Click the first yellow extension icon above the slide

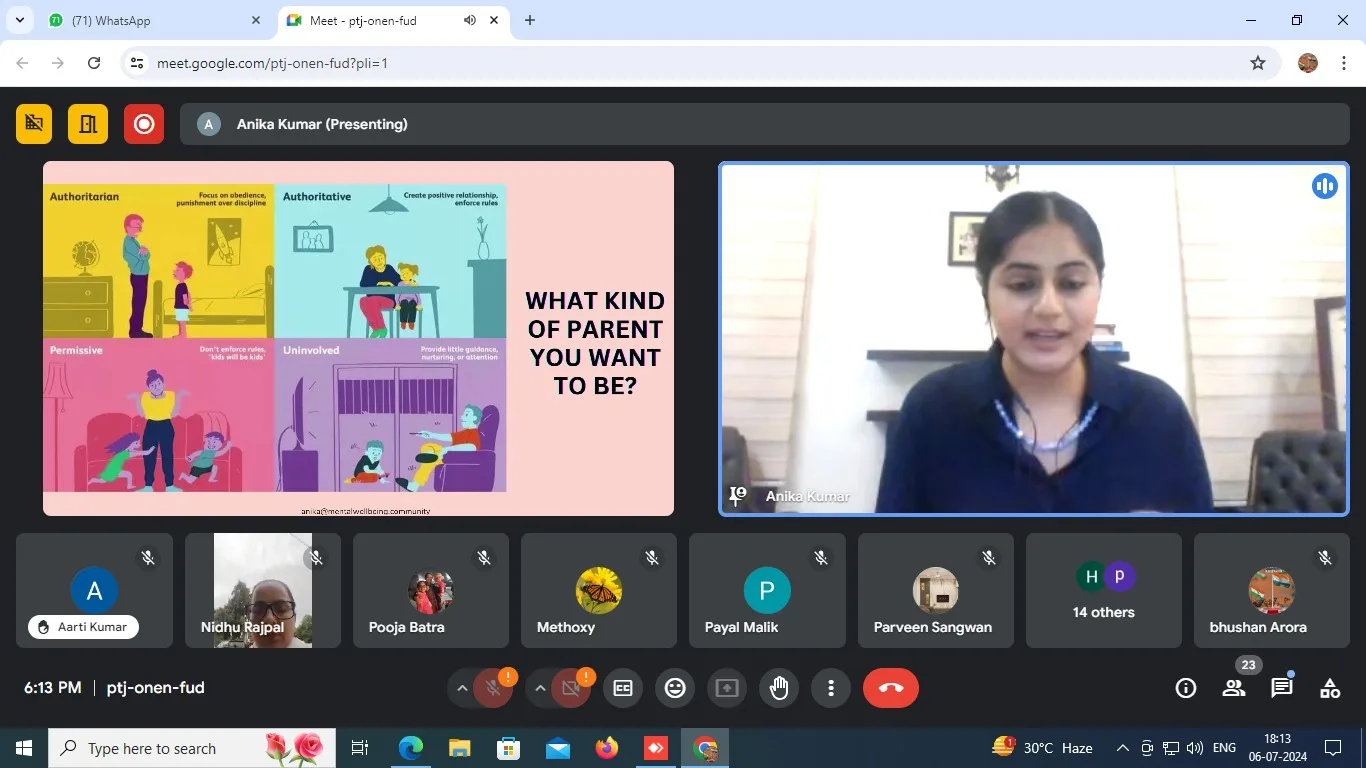pyautogui.click(x=34, y=124)
